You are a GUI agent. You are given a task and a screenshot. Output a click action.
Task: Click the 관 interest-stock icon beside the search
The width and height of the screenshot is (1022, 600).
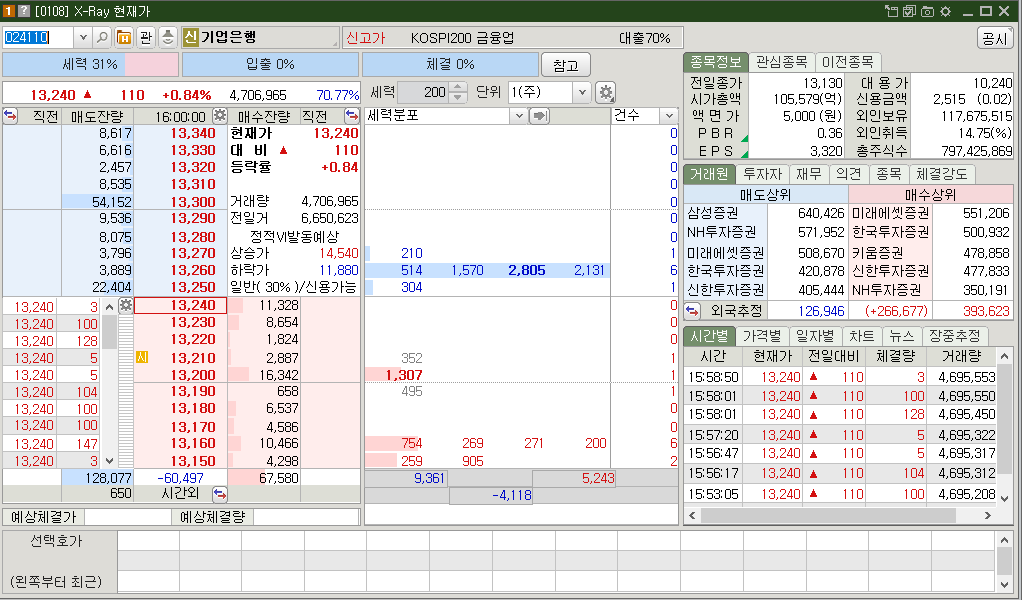coord(143,39)
